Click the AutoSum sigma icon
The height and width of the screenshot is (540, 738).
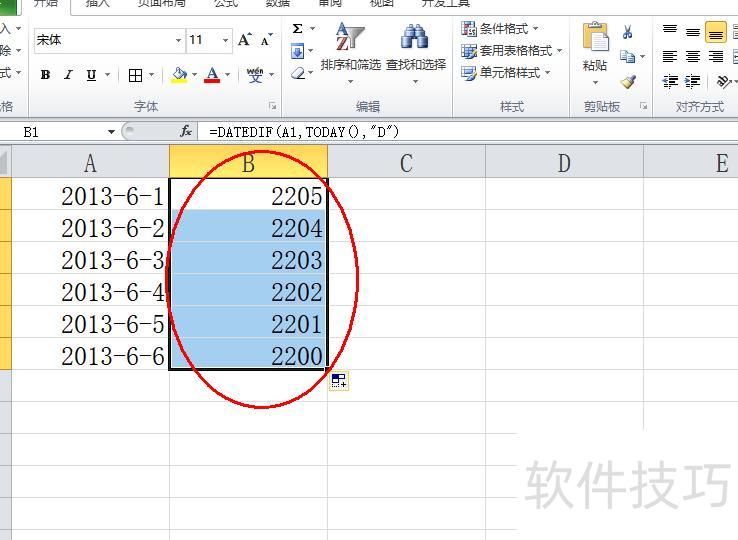[x=297, y=29]
